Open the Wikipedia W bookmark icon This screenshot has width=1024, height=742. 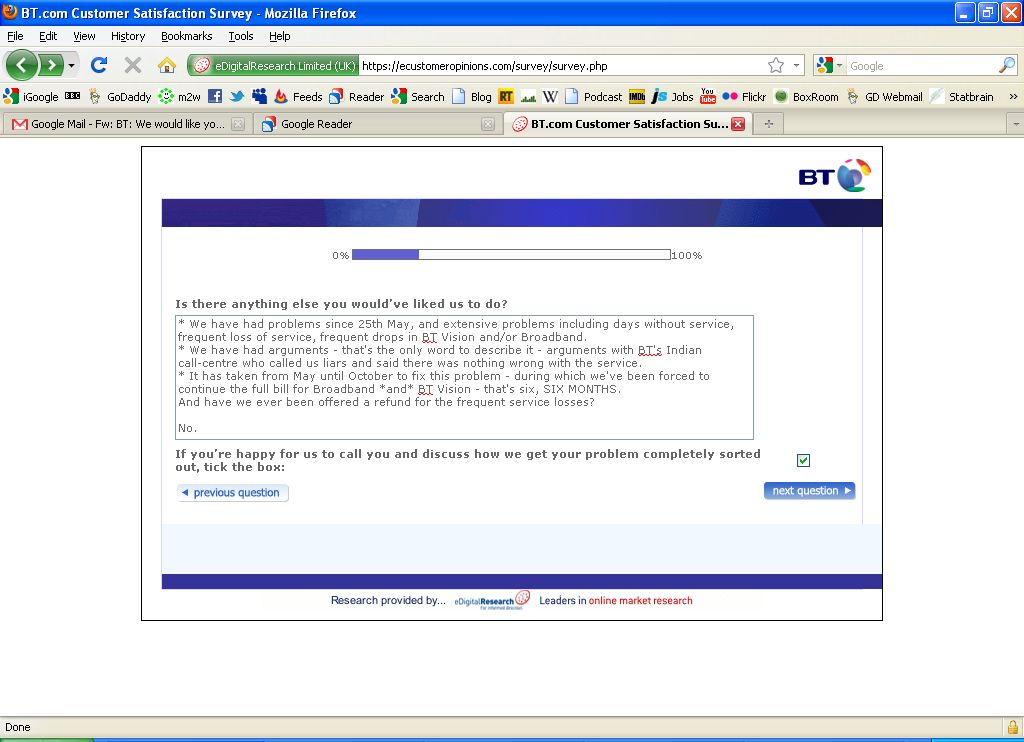[x=550, y=97]
